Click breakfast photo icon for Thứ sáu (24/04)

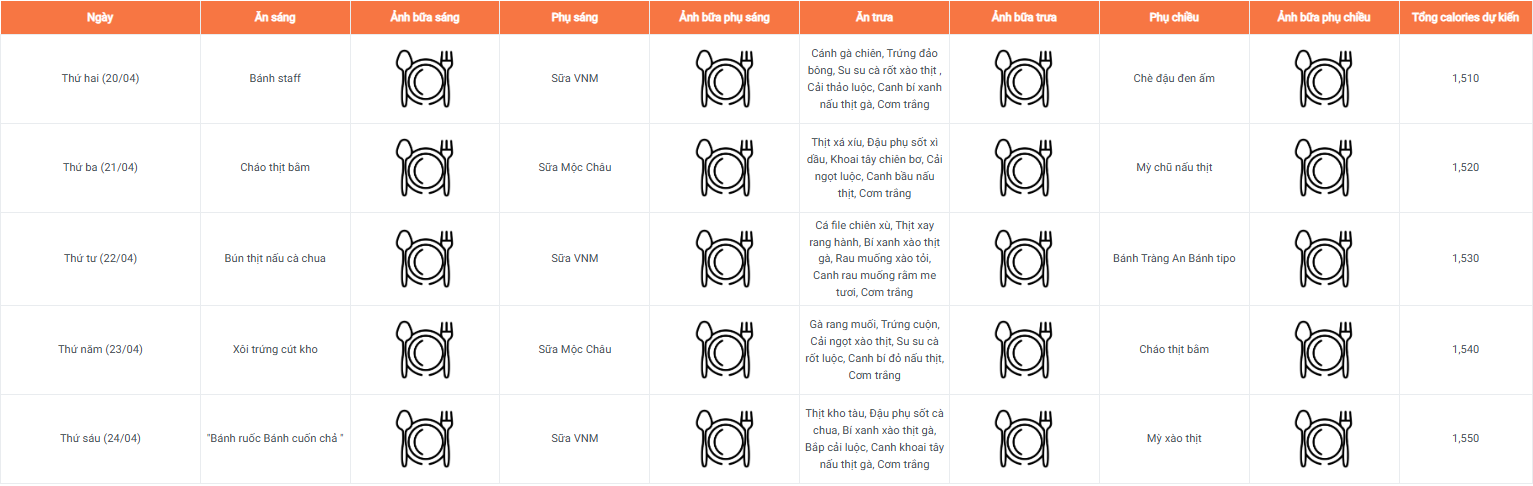(425, 438)
